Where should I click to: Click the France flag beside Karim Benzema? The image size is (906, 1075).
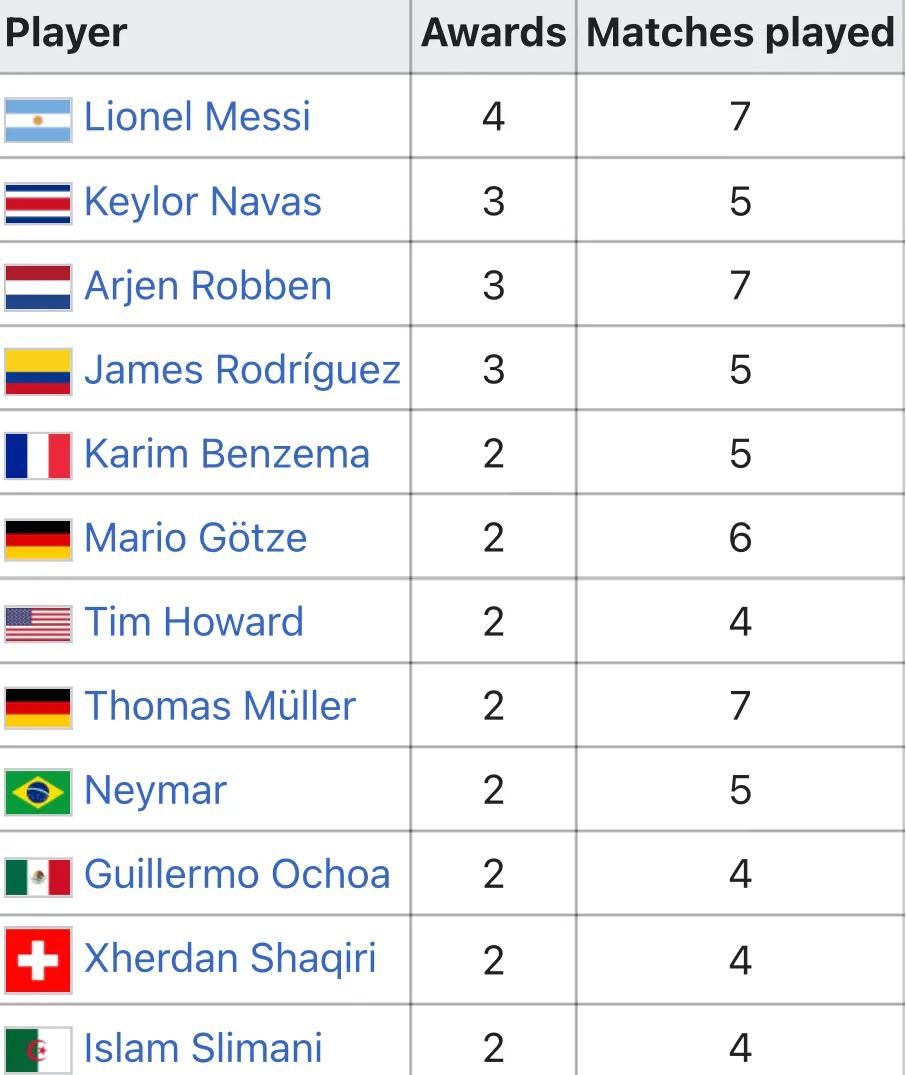38,455
